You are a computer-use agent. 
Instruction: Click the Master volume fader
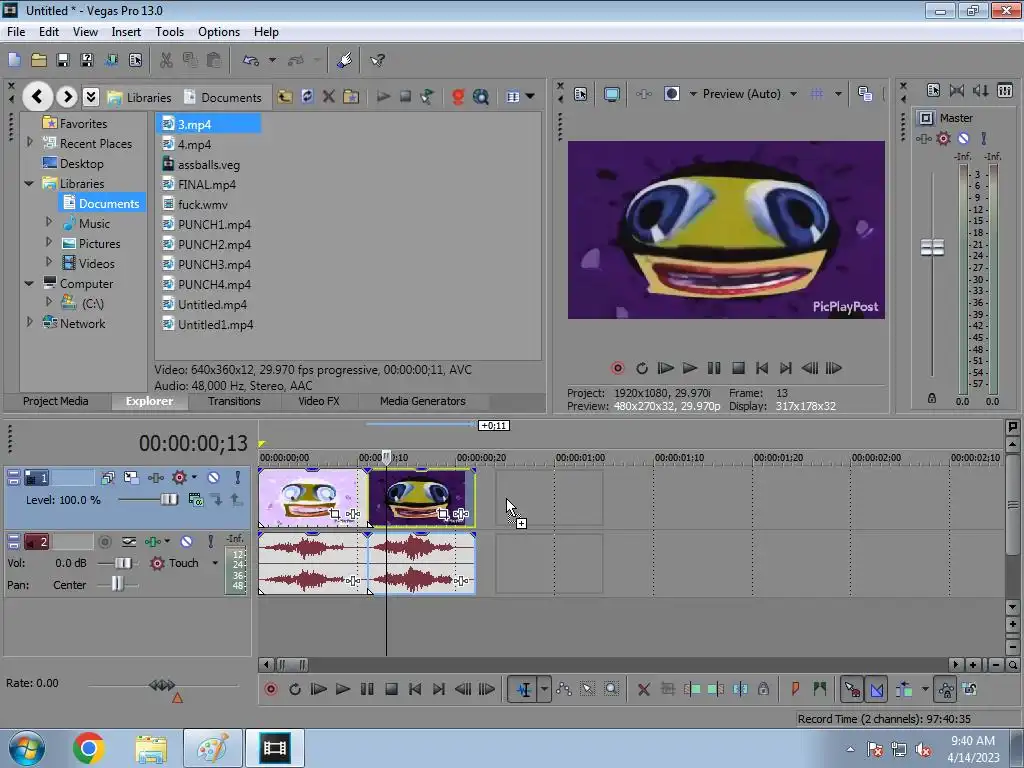click(932, 248)
